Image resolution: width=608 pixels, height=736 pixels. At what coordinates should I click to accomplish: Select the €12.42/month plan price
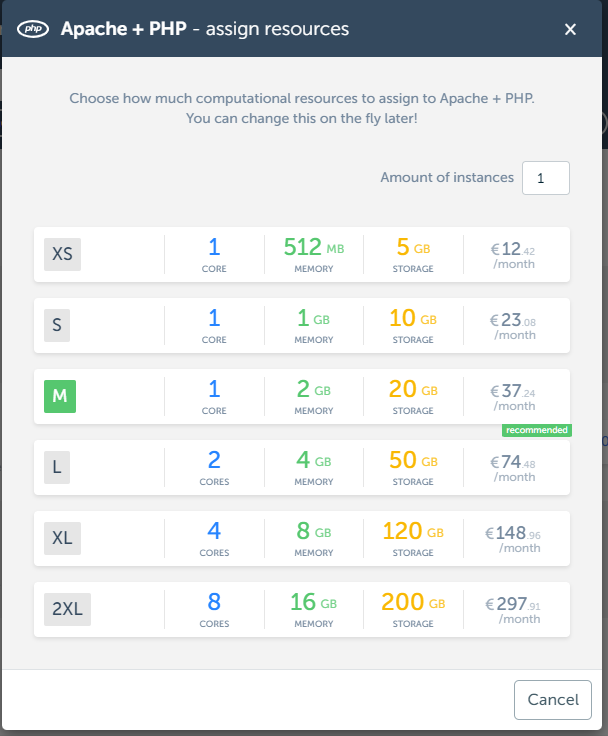(x=513, y=255)
